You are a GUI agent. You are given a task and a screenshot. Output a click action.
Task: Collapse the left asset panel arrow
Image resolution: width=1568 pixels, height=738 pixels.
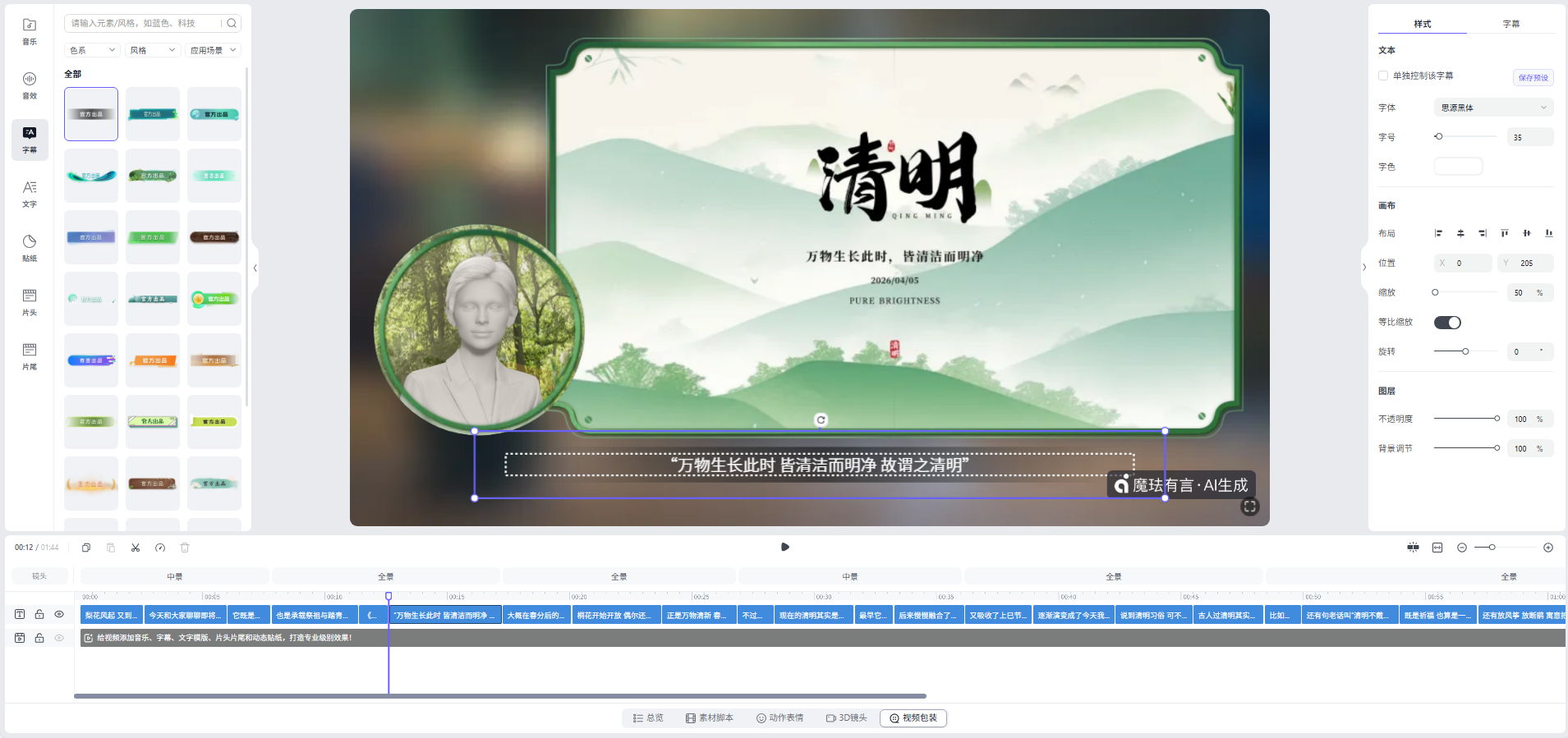tap(255, 268)
